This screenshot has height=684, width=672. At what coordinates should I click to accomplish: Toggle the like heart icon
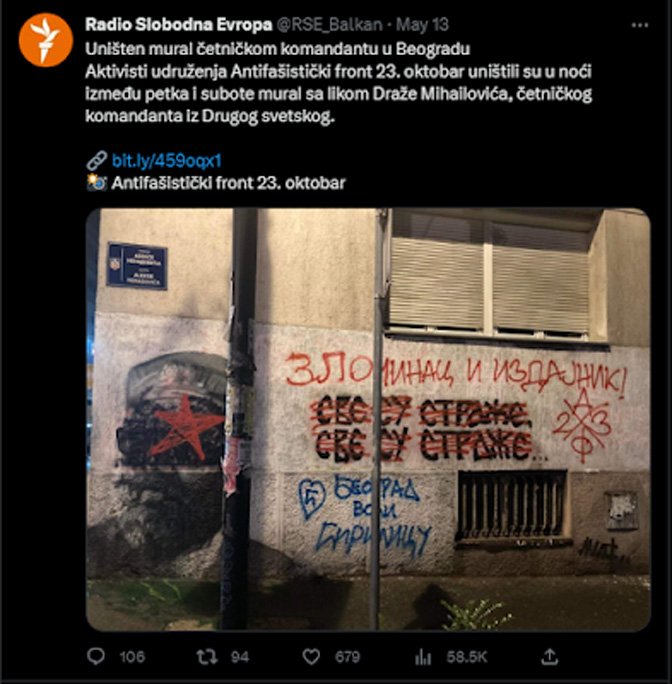(311, 657)
